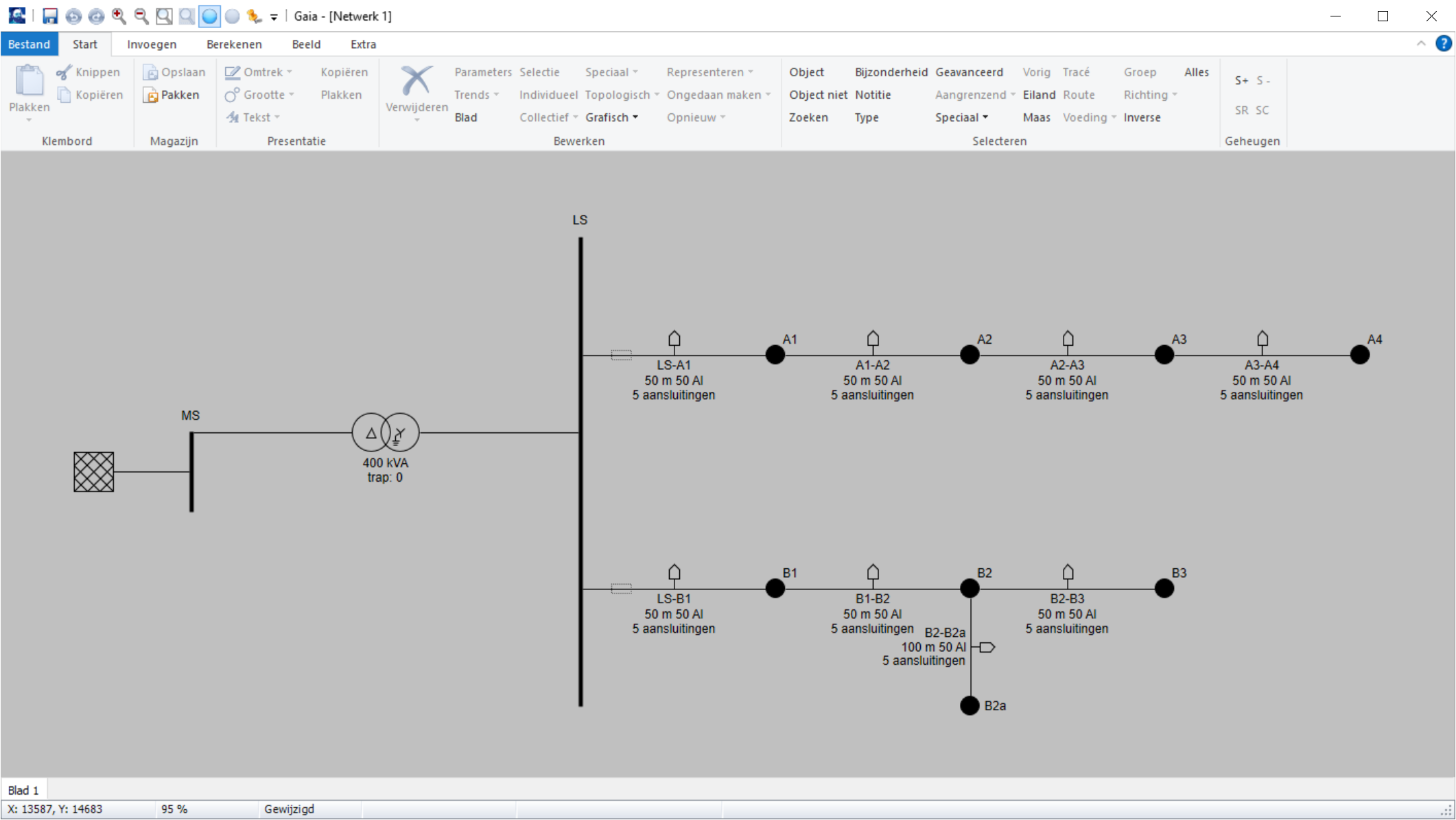
Task: Open the Speciaal dropdown in Selecteren group
Action: [x=961, y=117]
